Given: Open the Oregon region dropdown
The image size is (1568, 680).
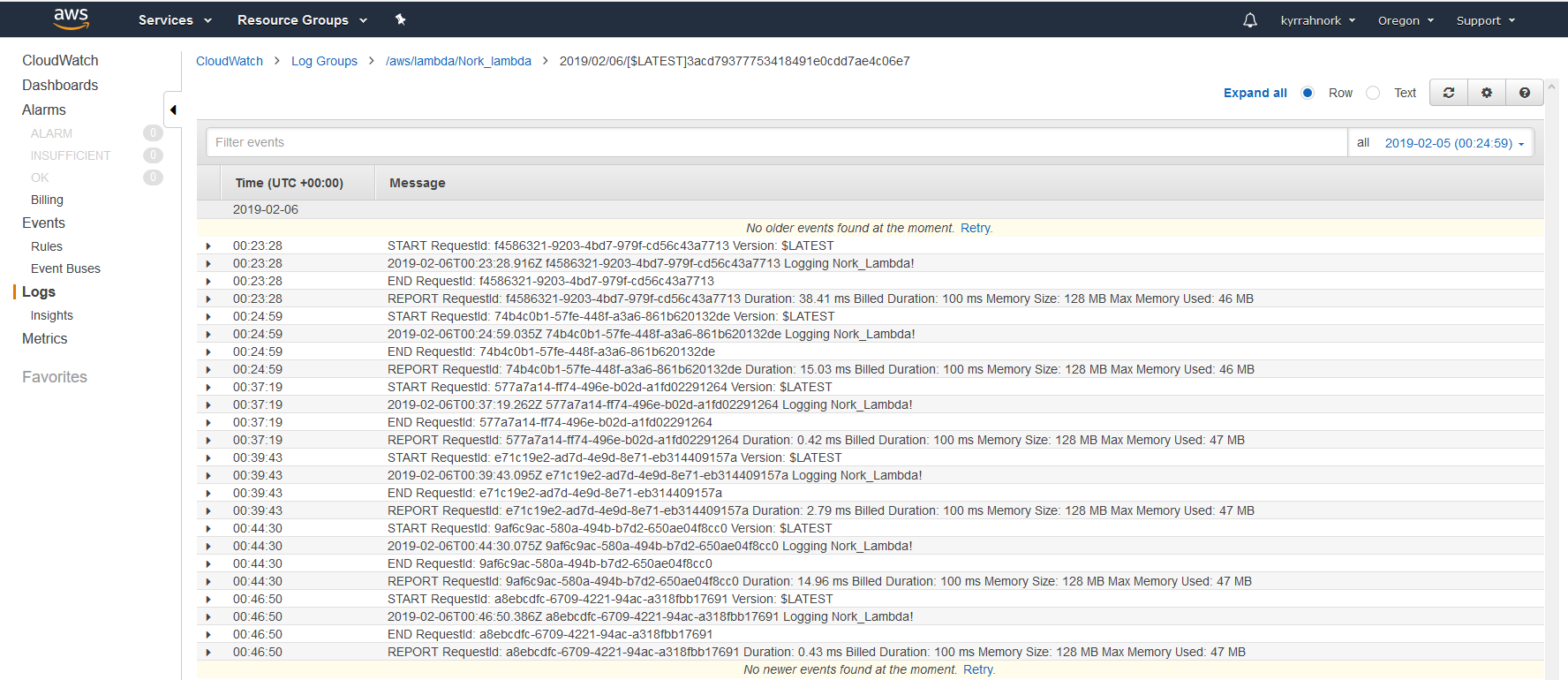Looking at the screenshot, I should click(1406, 20).
